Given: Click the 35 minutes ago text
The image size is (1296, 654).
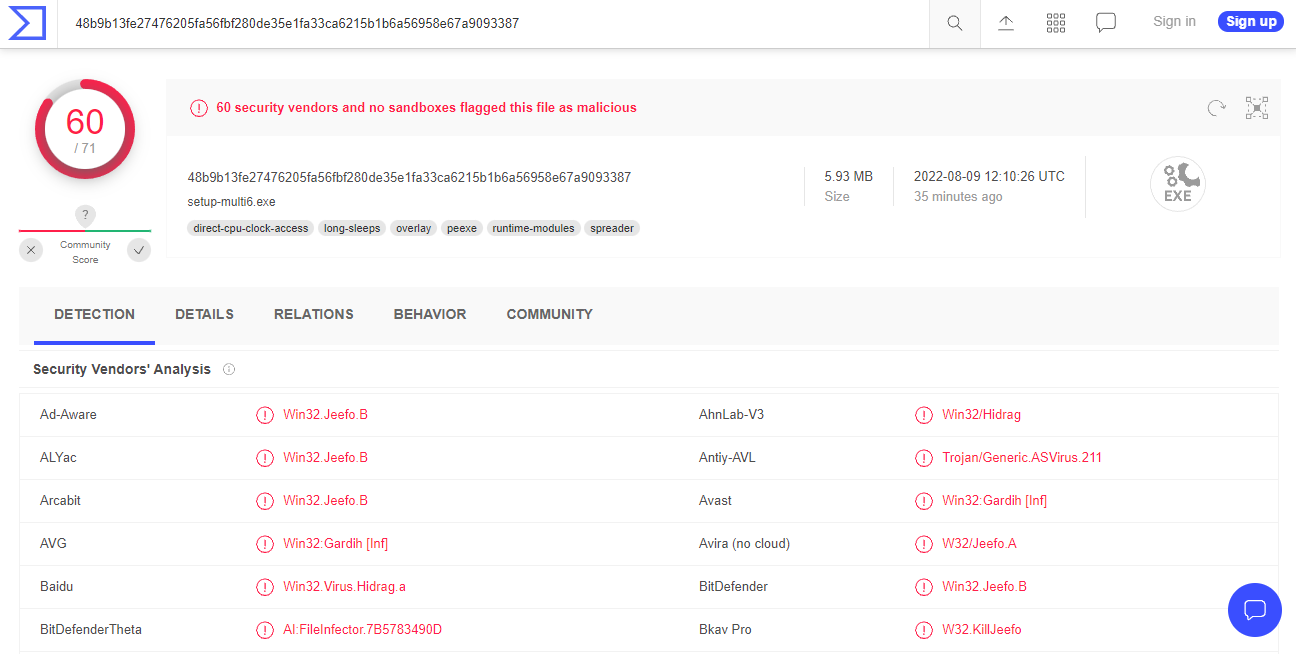Looking at the screenshot, I should [958, 197].
